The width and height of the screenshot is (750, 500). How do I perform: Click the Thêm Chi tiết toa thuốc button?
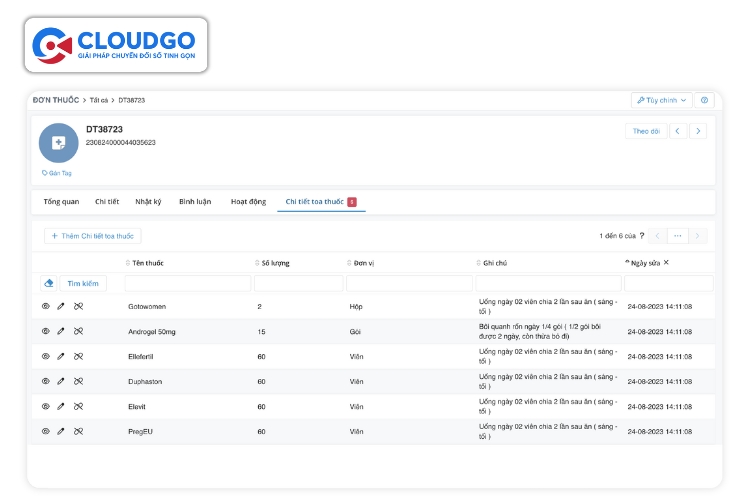click(x=92, y=236)
